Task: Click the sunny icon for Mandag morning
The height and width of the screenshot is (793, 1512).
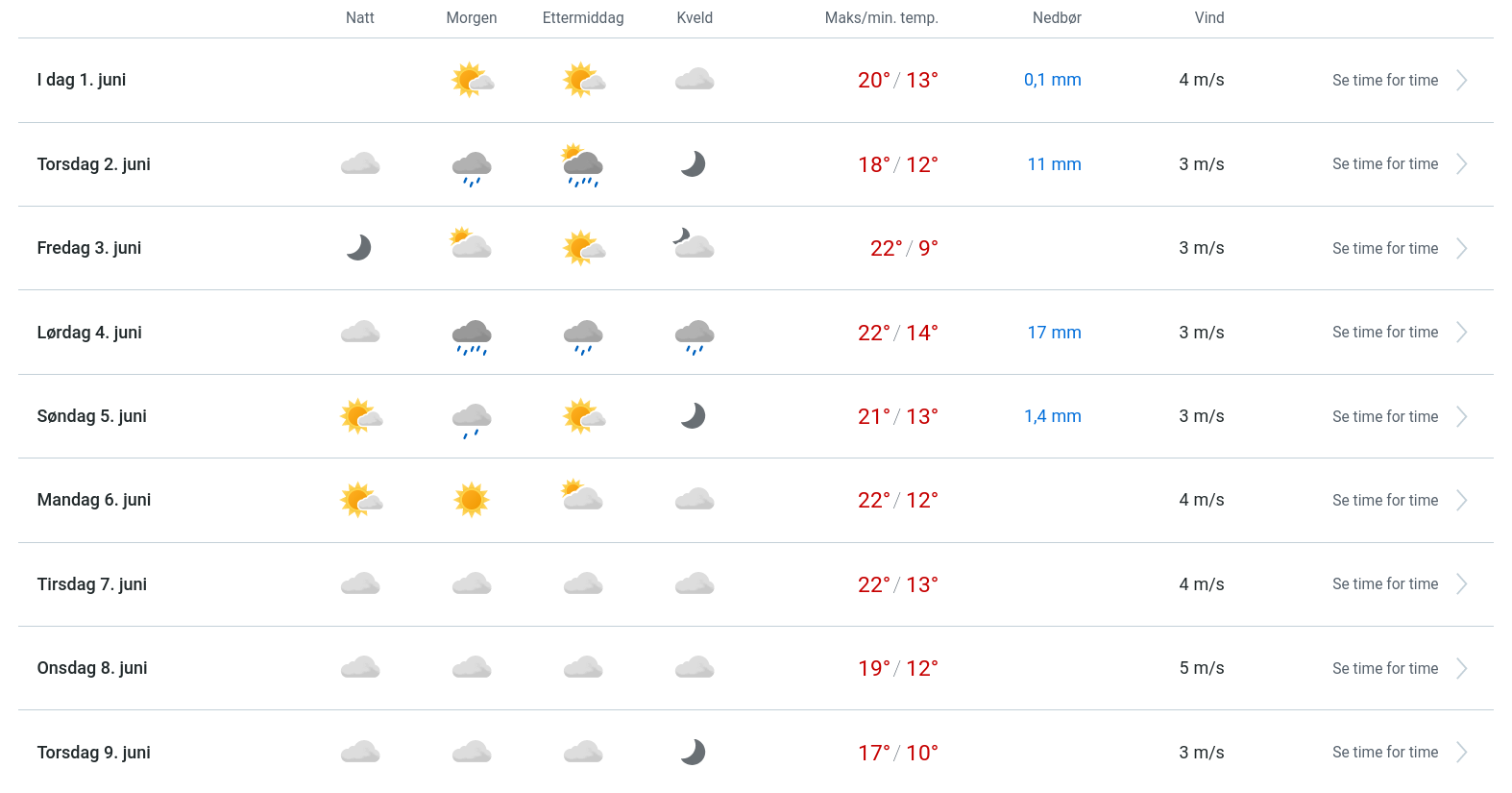Action: pos(472,500)
